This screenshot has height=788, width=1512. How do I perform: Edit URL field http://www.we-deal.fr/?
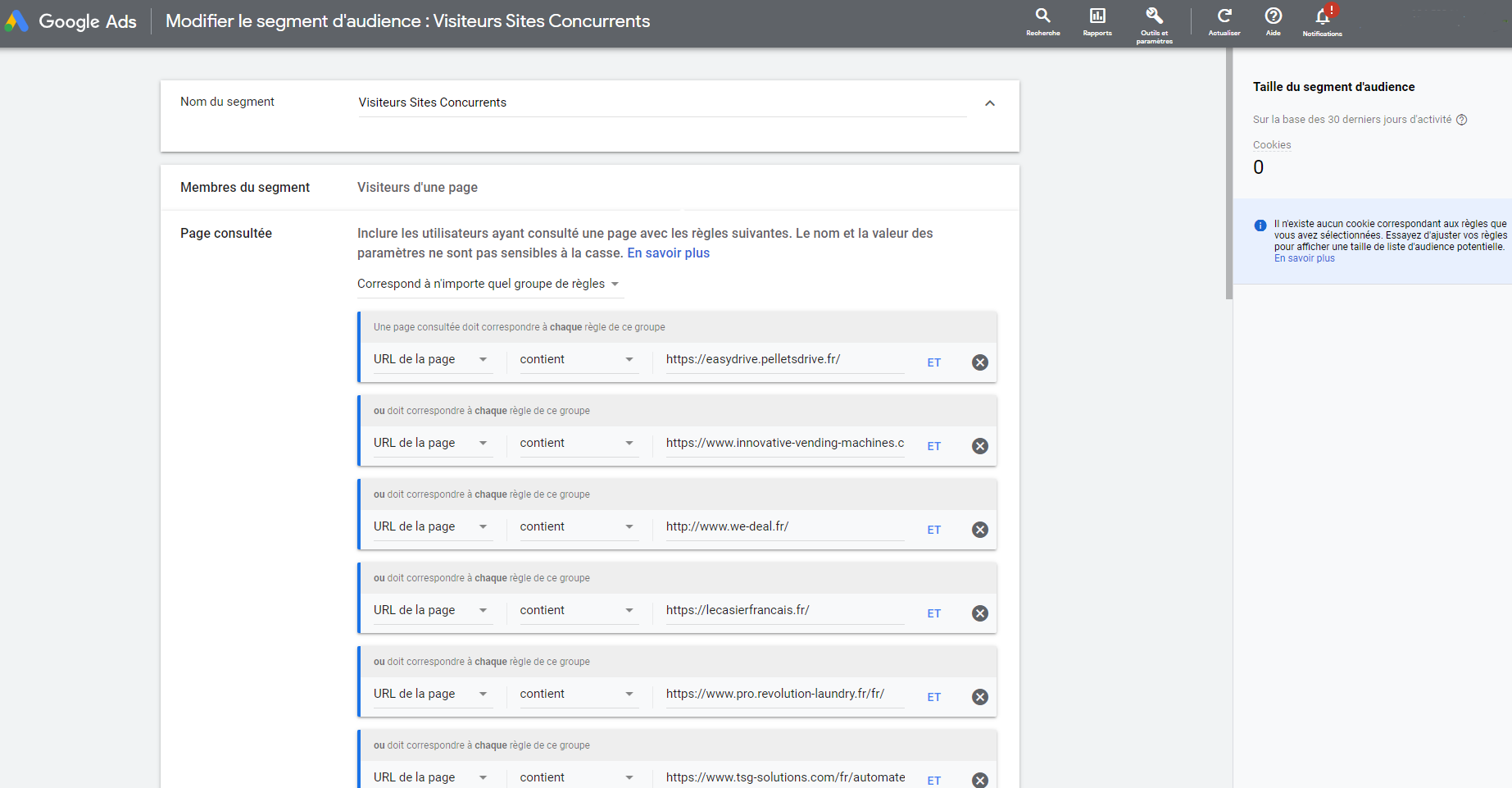[x=785, y=526]
